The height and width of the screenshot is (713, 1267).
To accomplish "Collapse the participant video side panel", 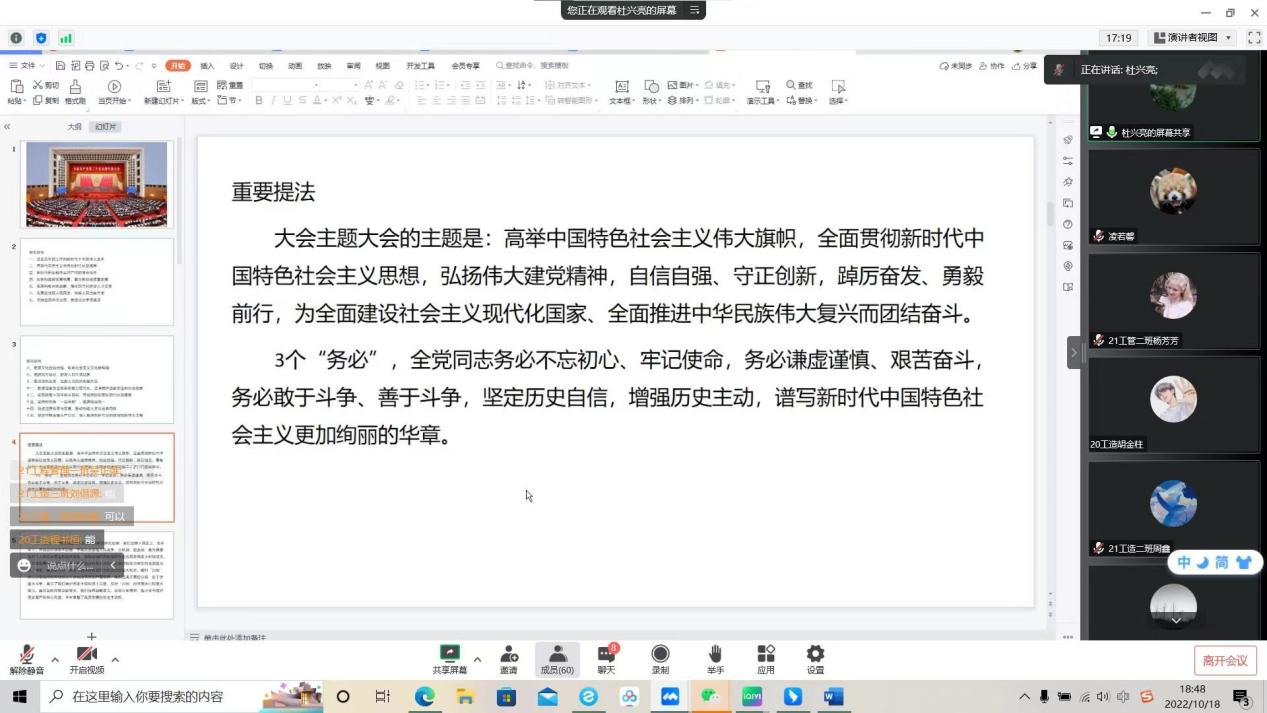I will pyautogui.click(x=1074, y=352).
